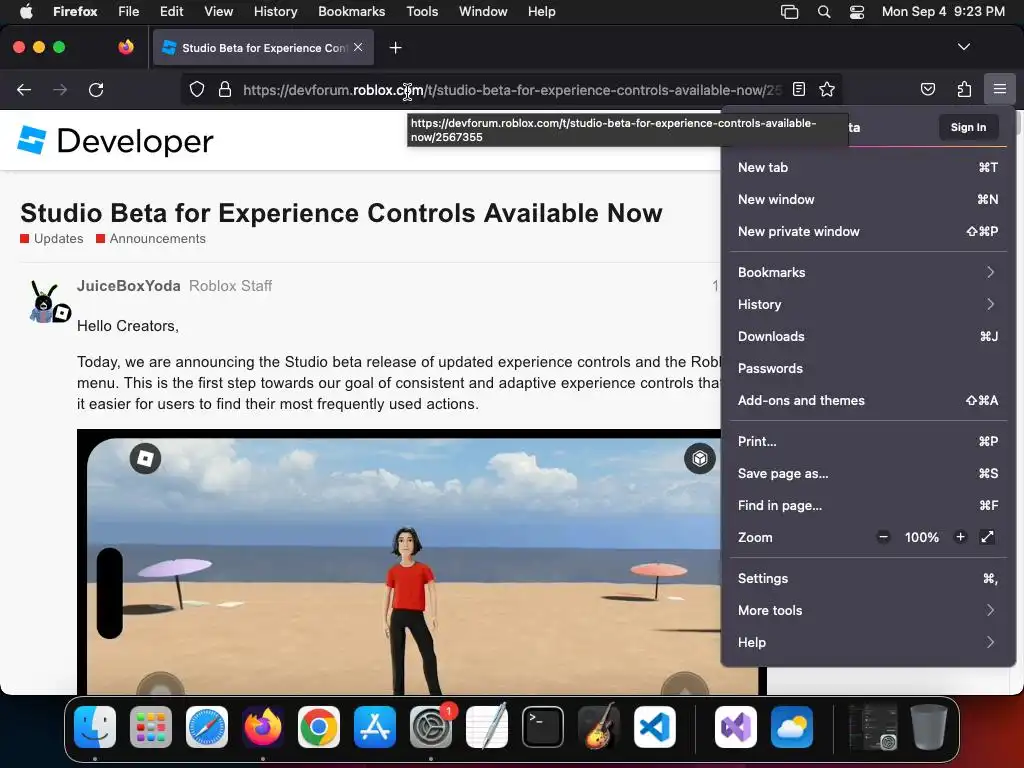The height and width of the screenshot is (768, 1024).
Task: Choose New window menu entry
Action: click(868, 199)
